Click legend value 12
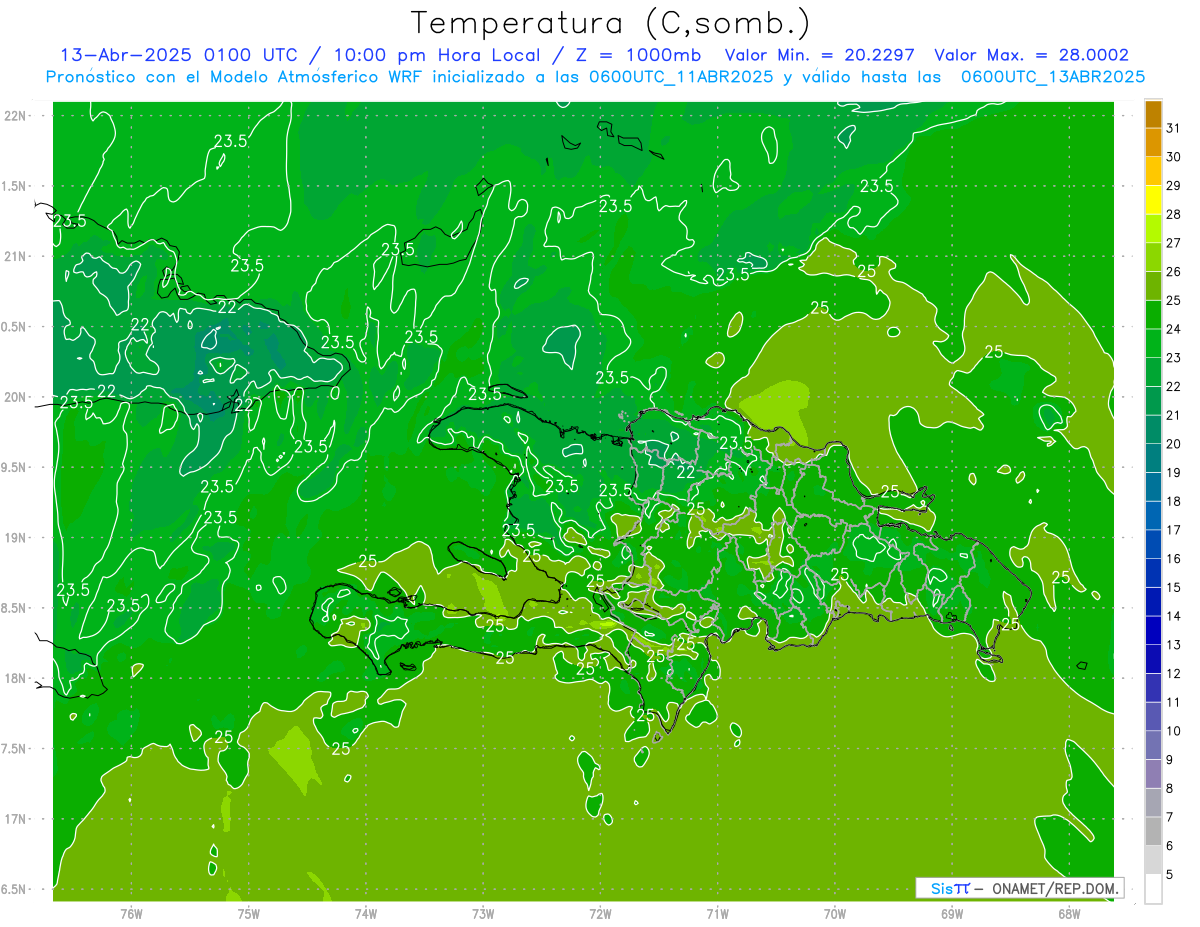 click(x=1174, y=675)
